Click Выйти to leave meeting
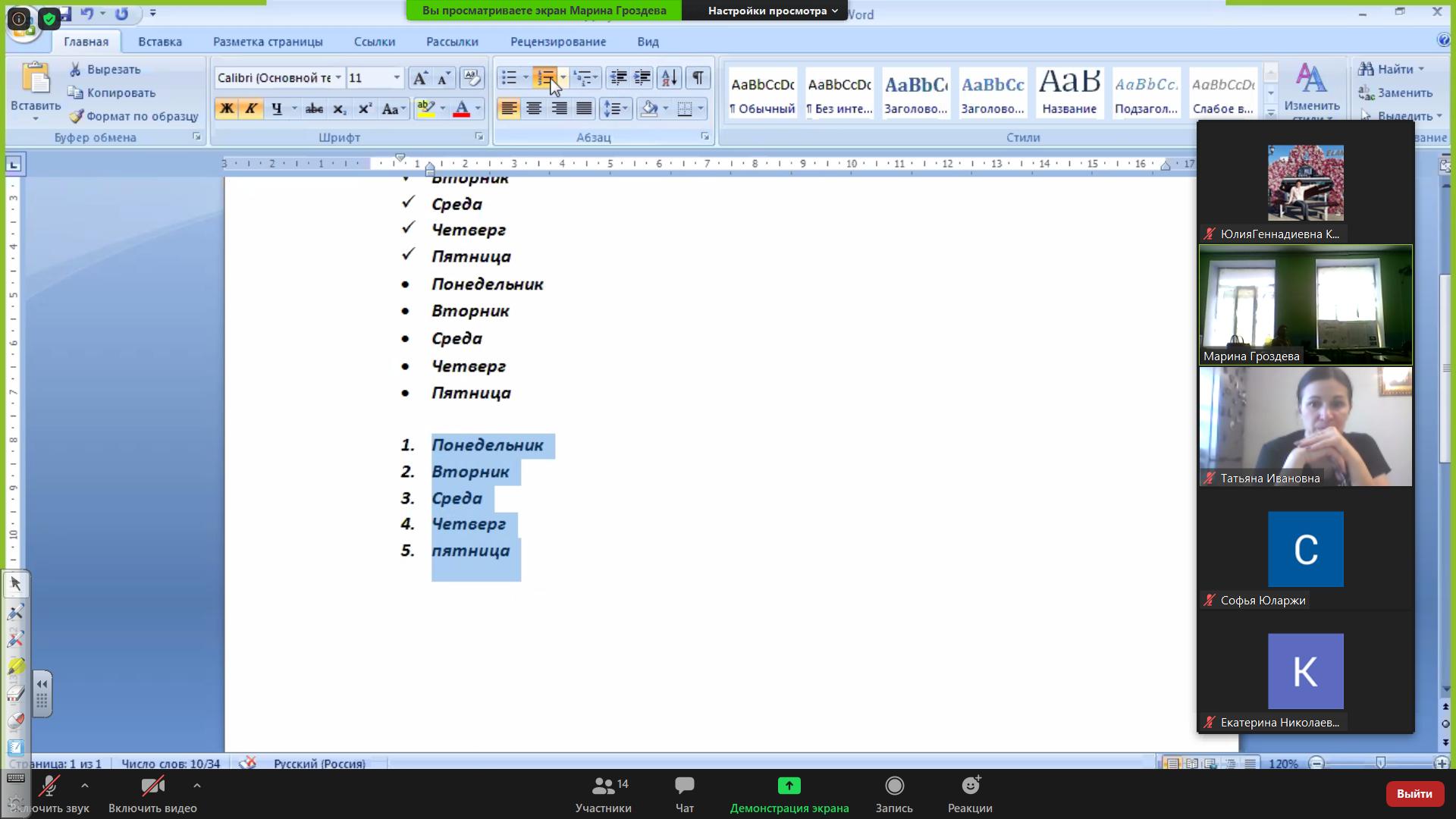Viewport: 1456px width, 819px height. 1414,793
